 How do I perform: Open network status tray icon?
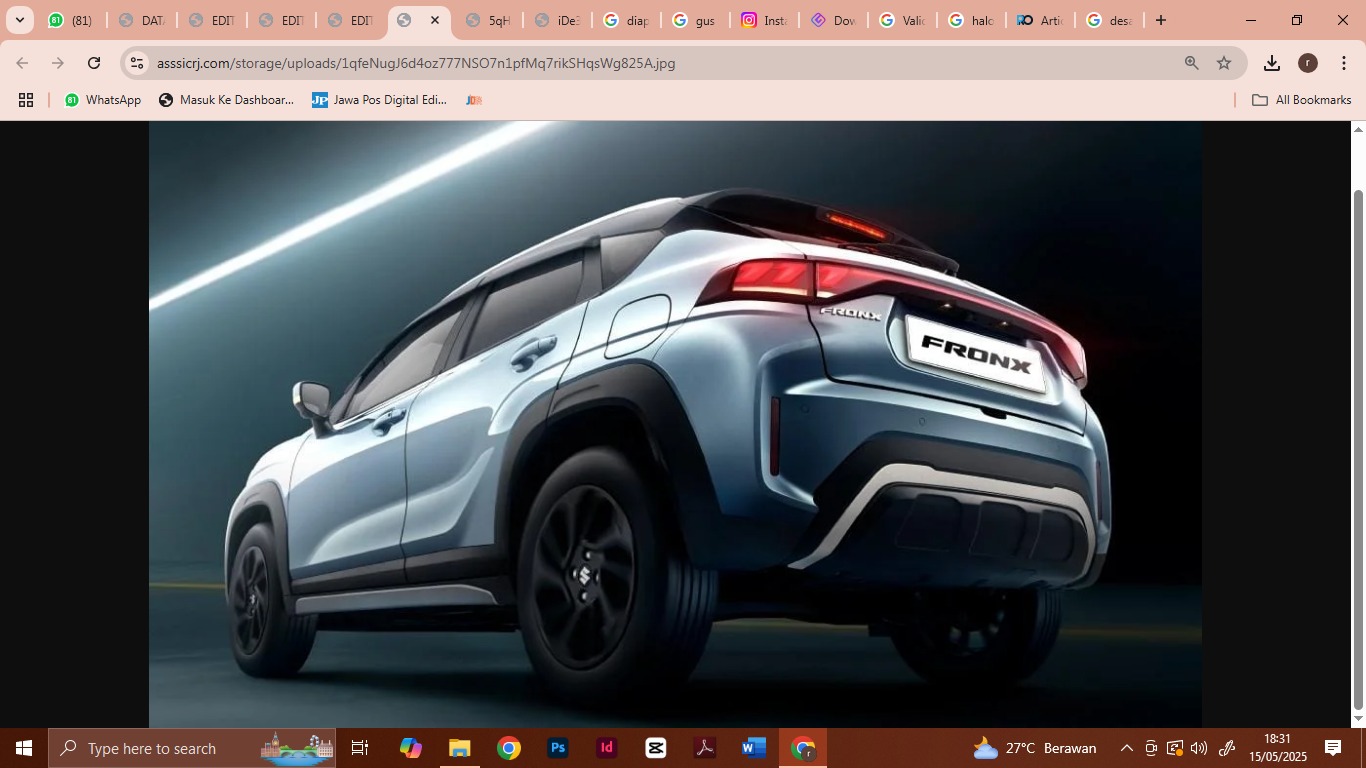coord(1175,748)
